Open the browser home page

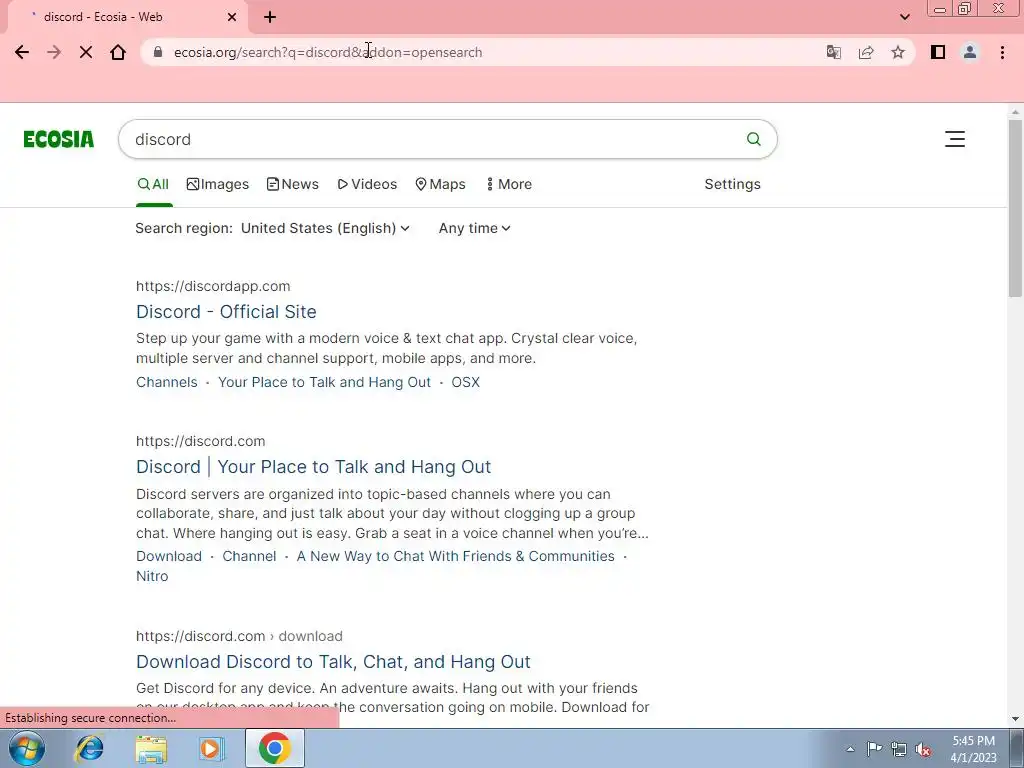118,52
